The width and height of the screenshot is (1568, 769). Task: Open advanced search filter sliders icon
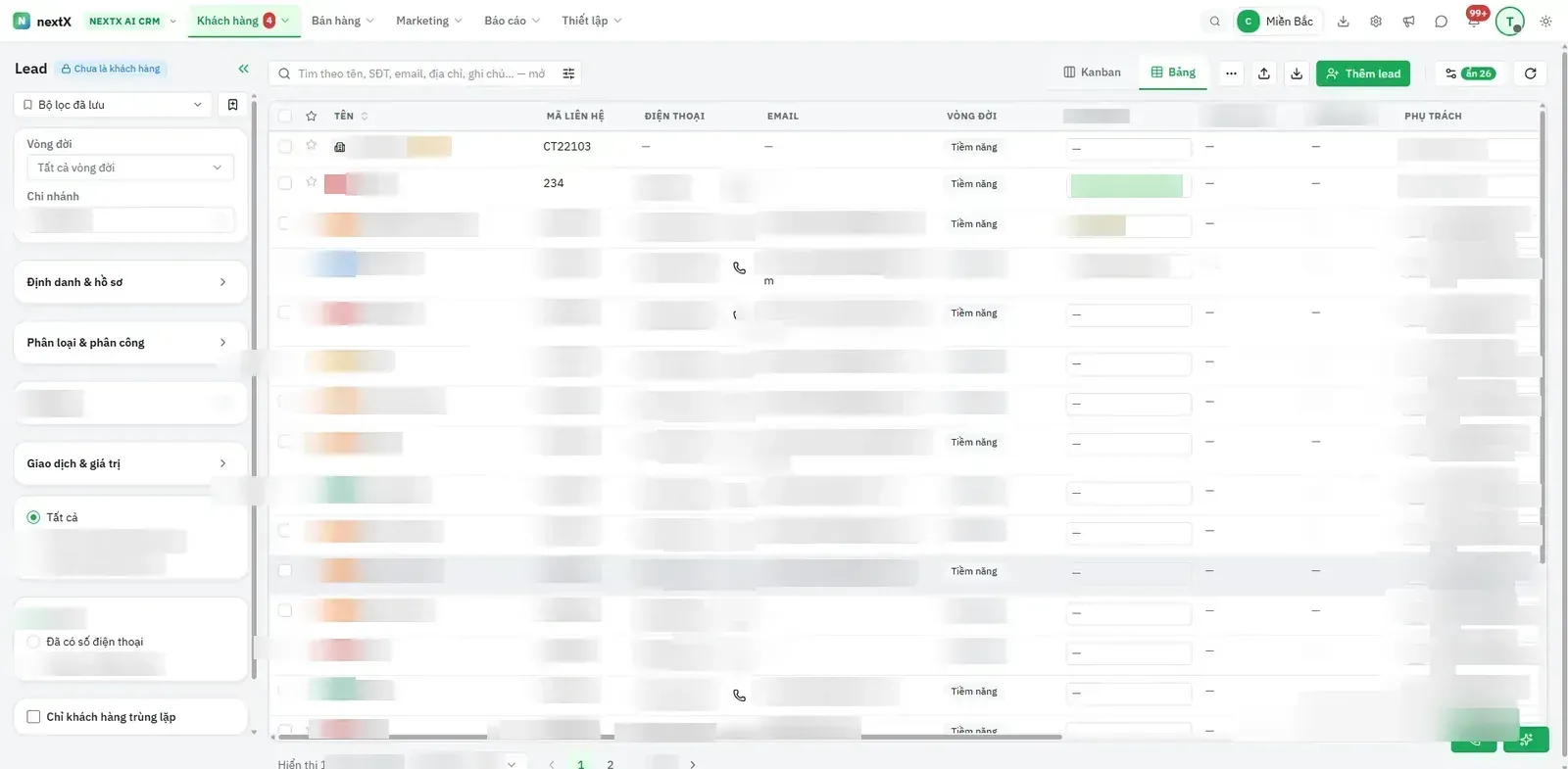click(x=568, y=73)
